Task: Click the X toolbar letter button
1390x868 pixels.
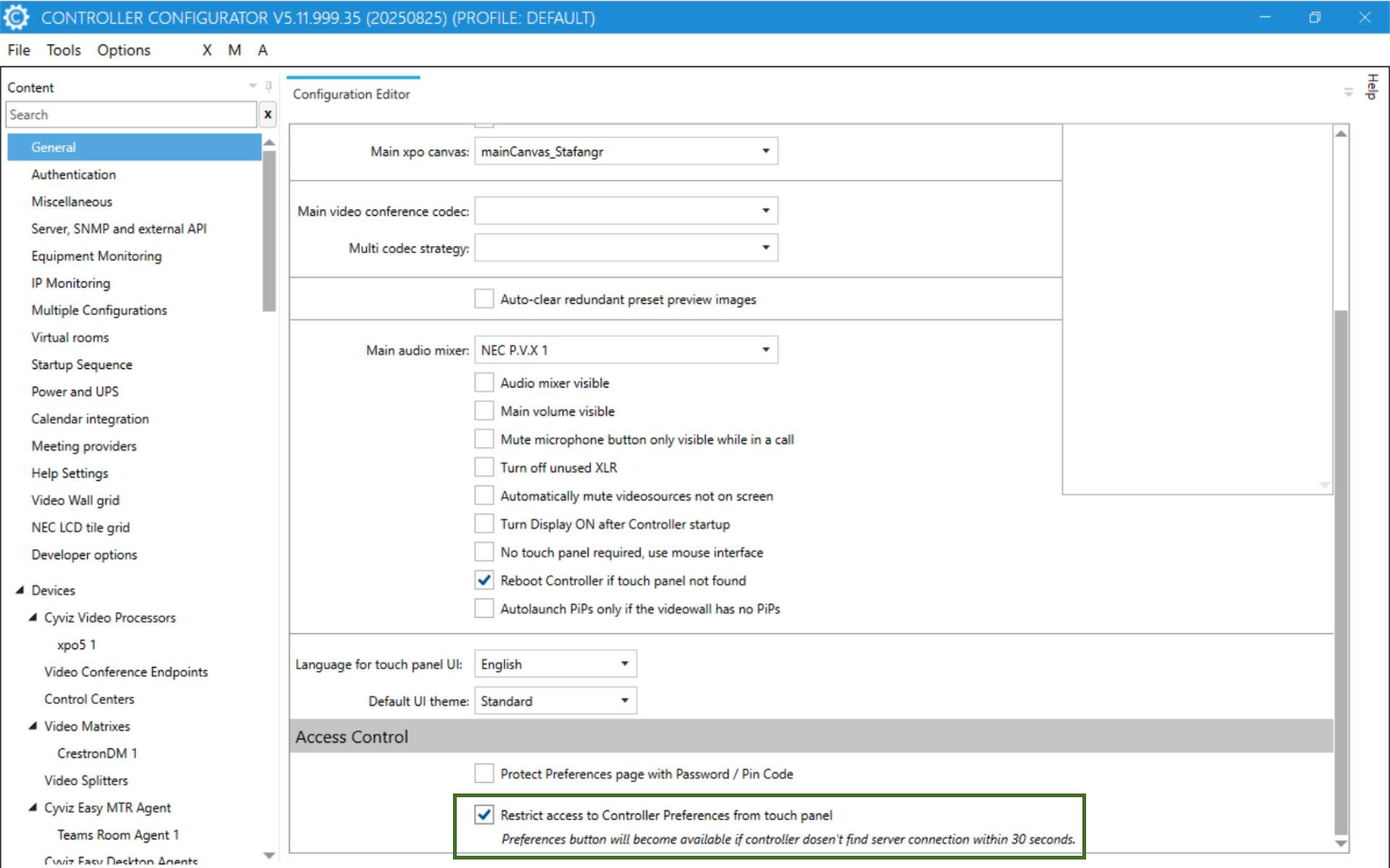Action: 207,50
